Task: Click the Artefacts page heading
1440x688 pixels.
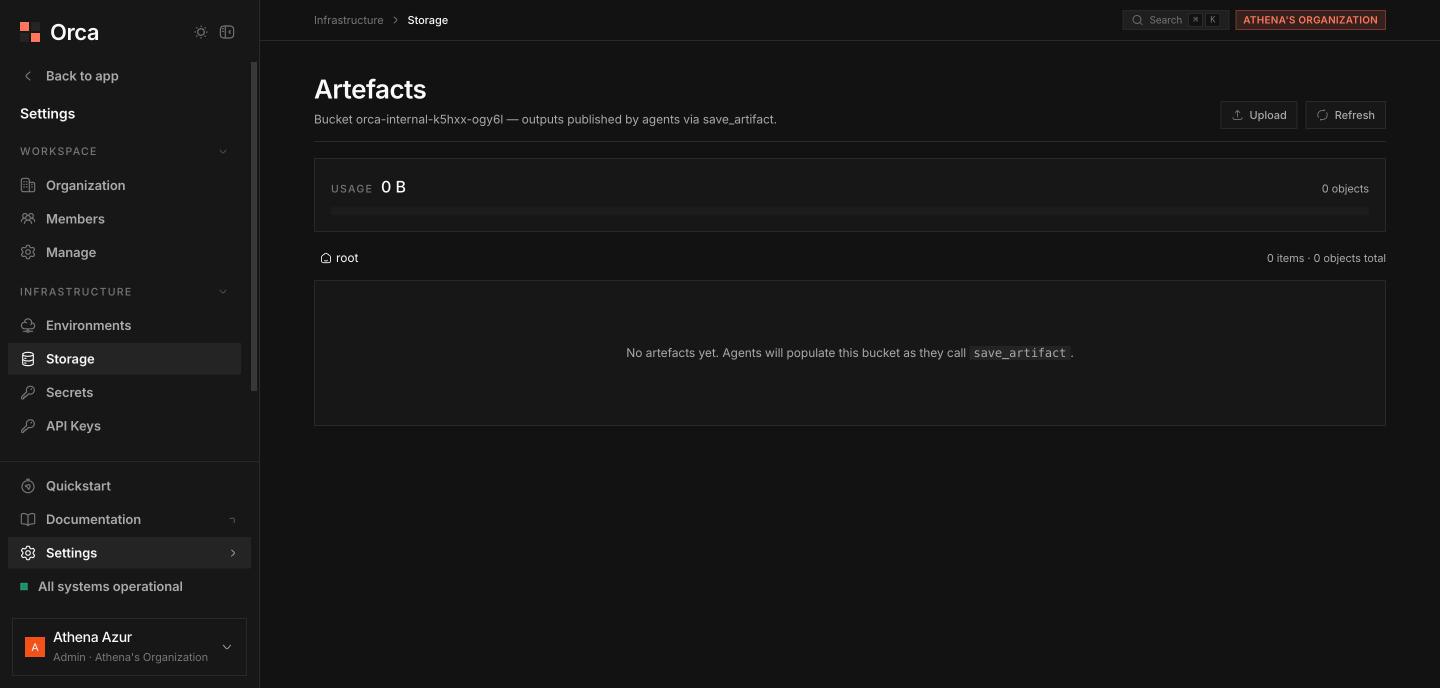Action: coord(370,89)
